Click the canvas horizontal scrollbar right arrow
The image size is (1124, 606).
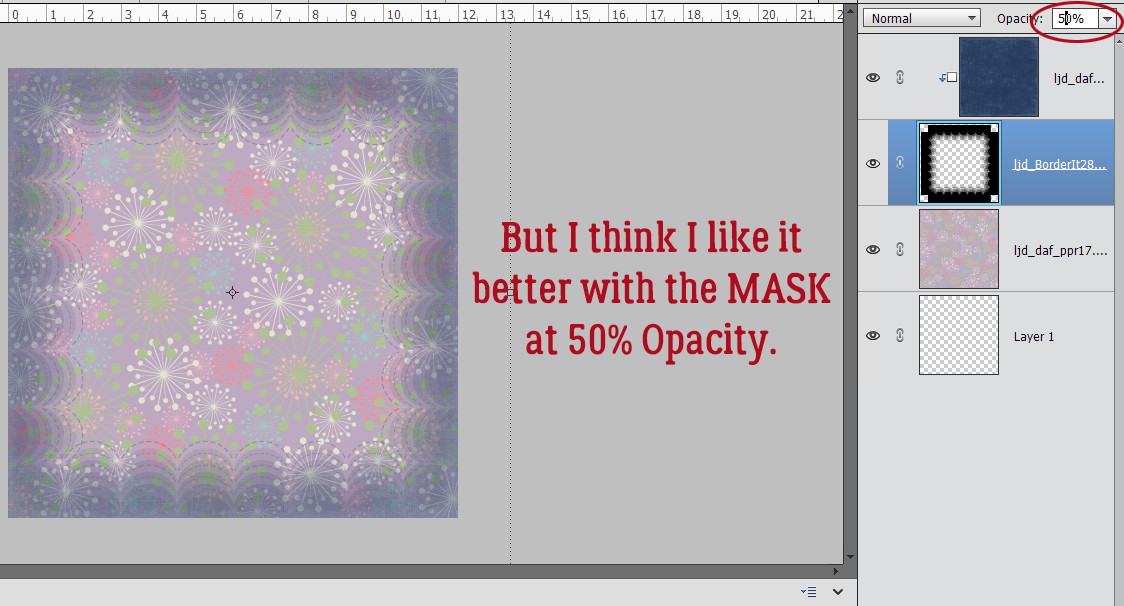pos(836,572)
